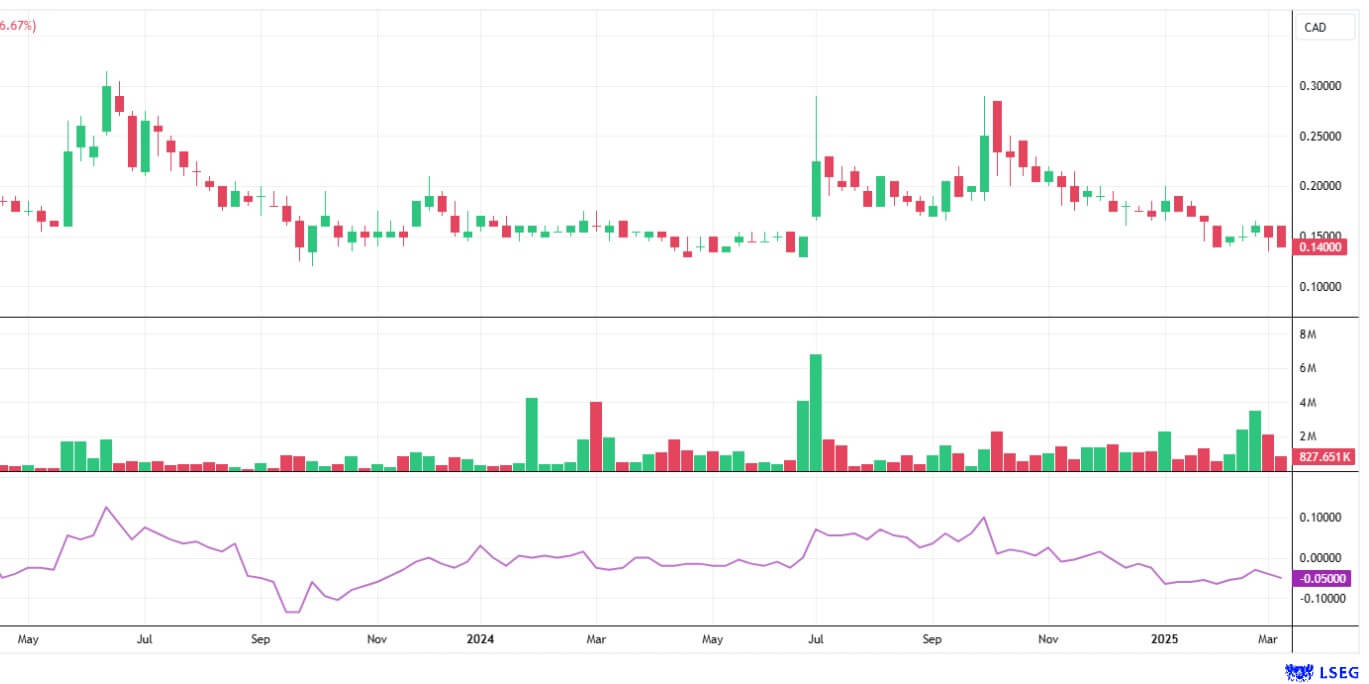
Task: Click the red 6.67% change text
Action: click(18, 26)
